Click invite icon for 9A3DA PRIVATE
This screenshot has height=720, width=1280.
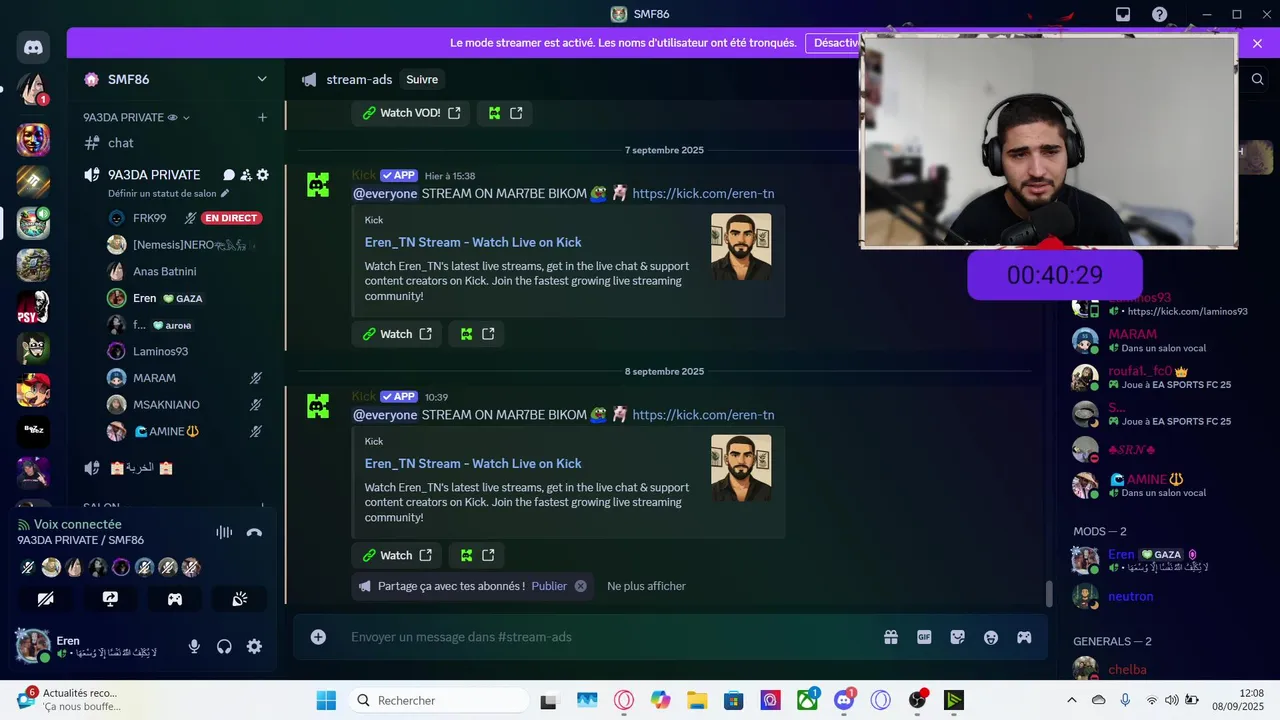246,175
